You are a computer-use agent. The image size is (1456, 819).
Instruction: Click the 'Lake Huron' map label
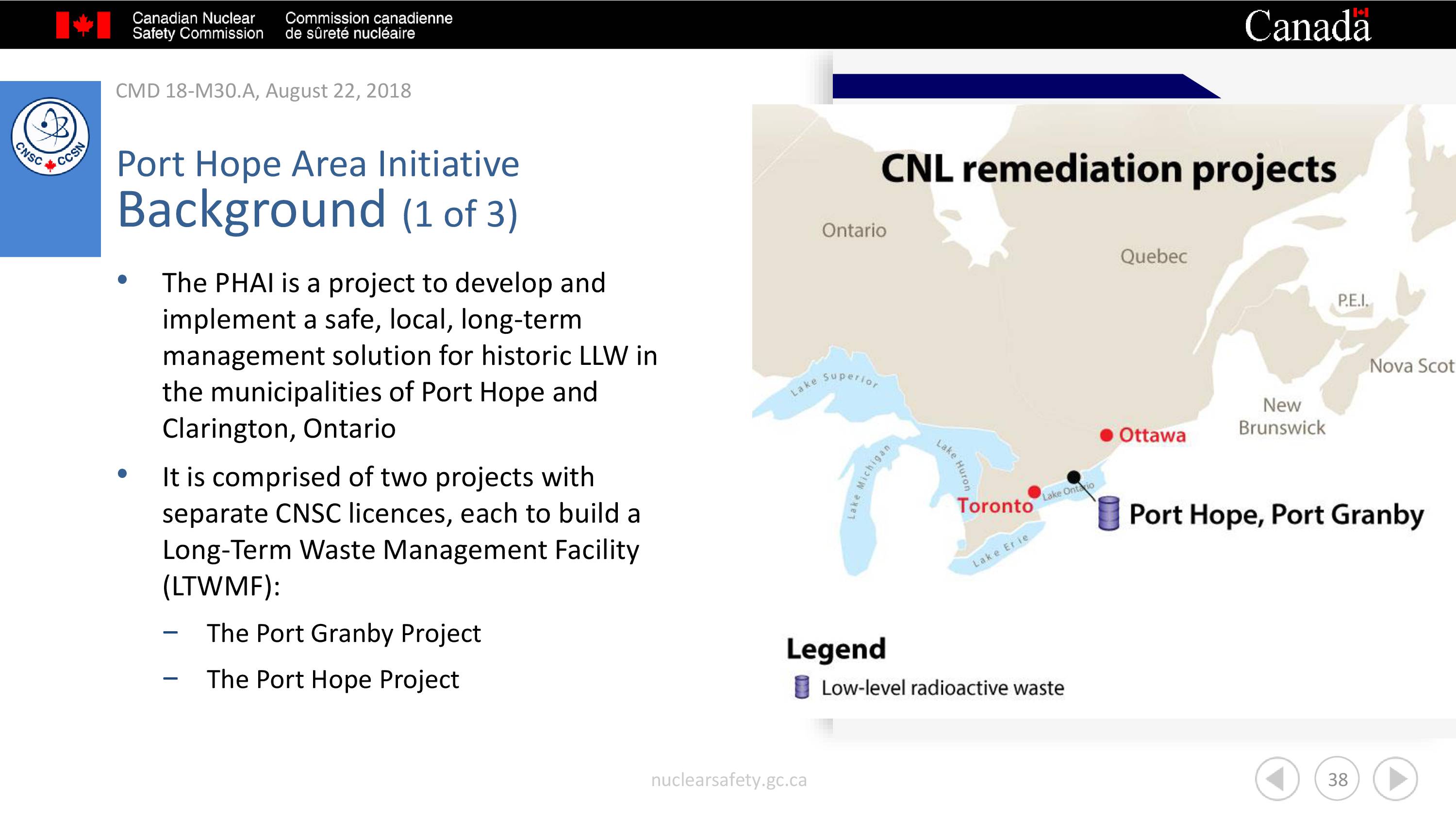click(x=954, y=465)
